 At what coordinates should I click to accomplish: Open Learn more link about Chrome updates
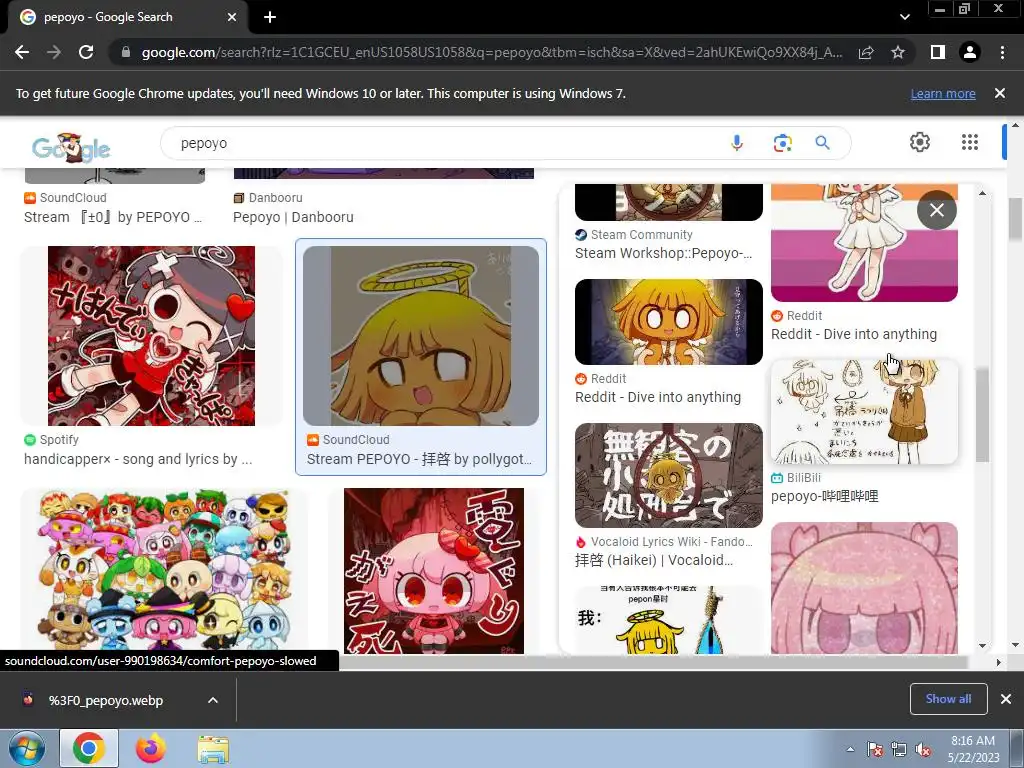(x=943, y=93)
